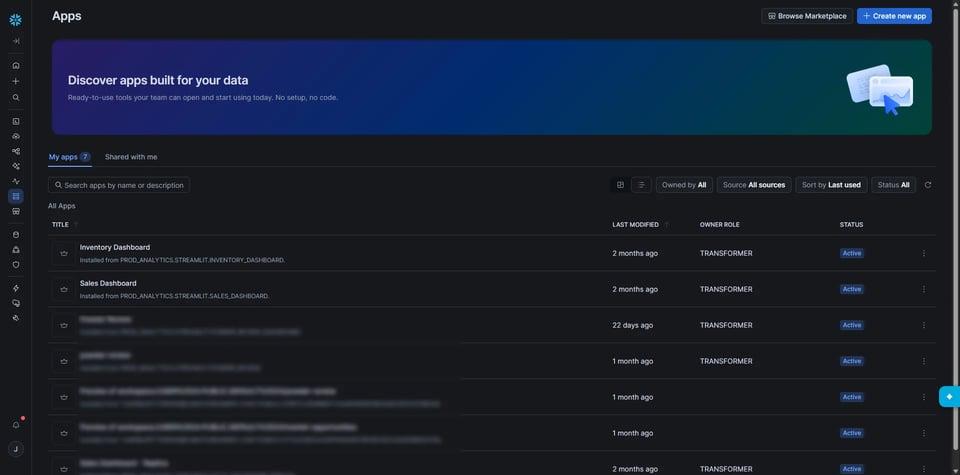Click the 'All Apps' section label

coord(62,206)
